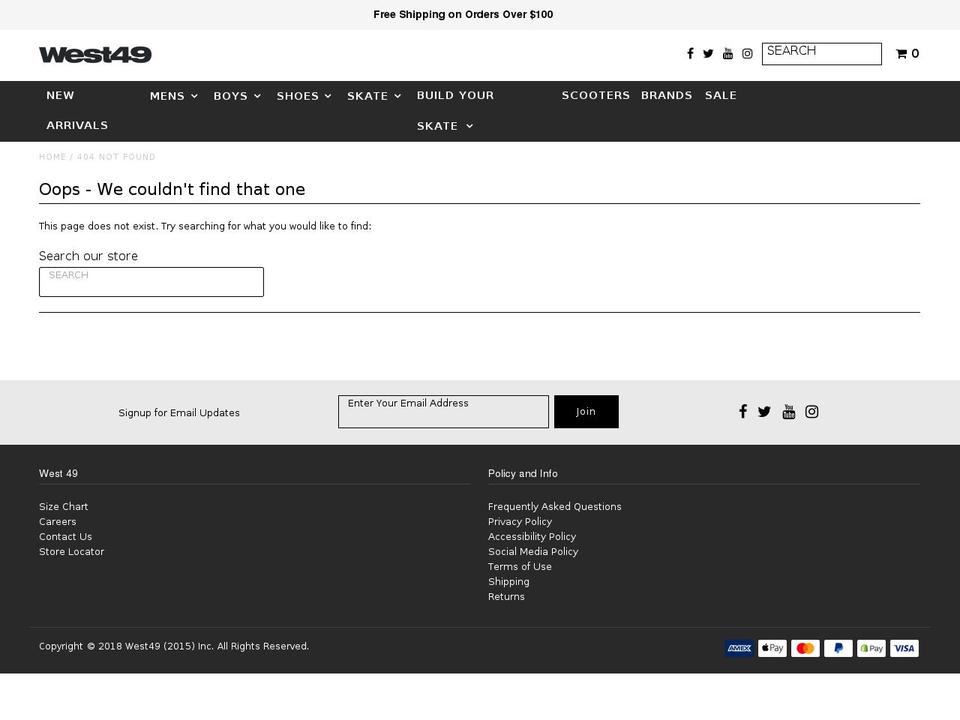This screenshot has height=720, width=960.
Task: Open the Returns link
Action: (x=506, y=596)
